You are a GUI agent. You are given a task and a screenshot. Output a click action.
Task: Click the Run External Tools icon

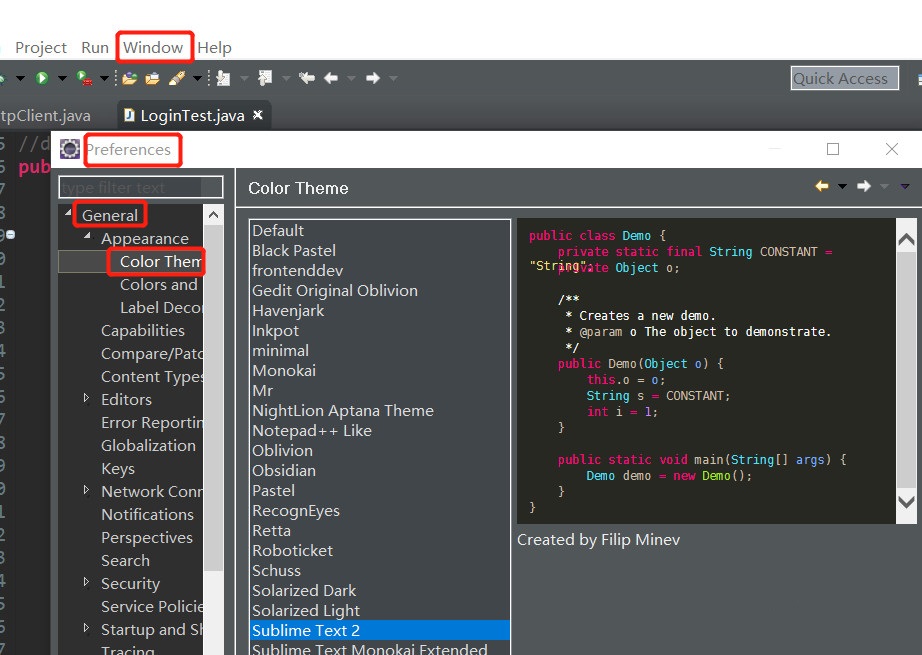[x=85, y=78]
